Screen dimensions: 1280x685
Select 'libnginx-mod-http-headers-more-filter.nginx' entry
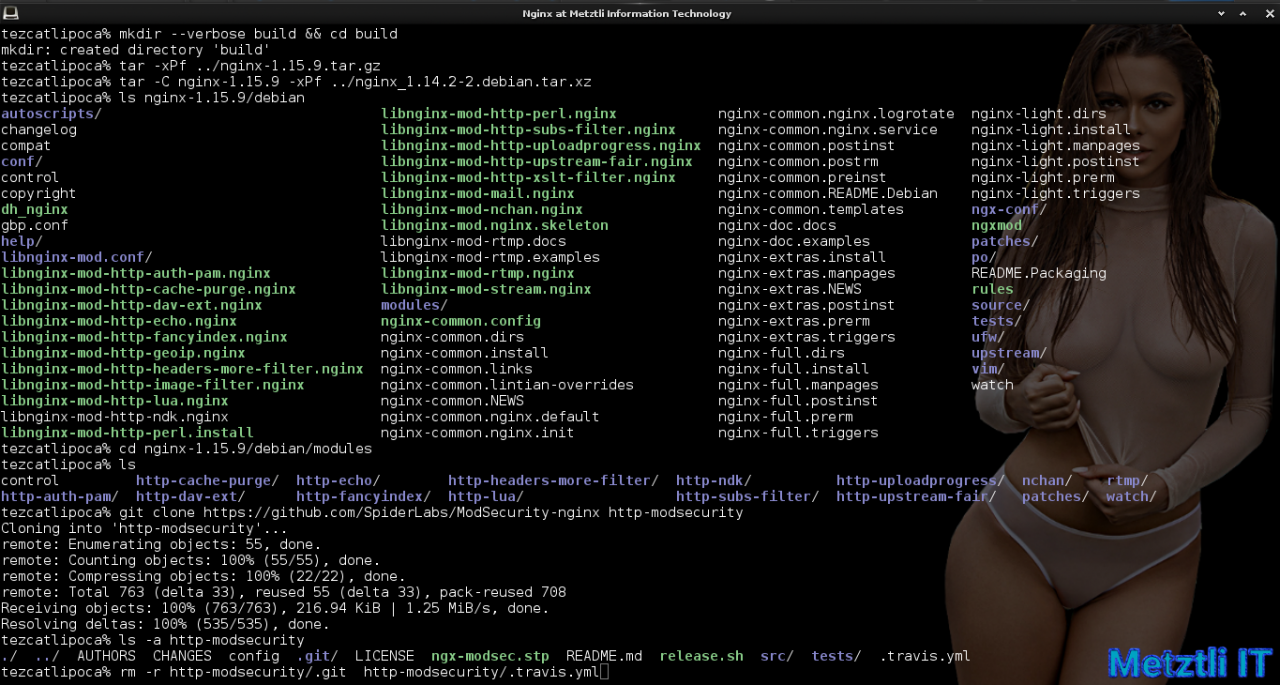pyautogui.click(x=182, y=369)
